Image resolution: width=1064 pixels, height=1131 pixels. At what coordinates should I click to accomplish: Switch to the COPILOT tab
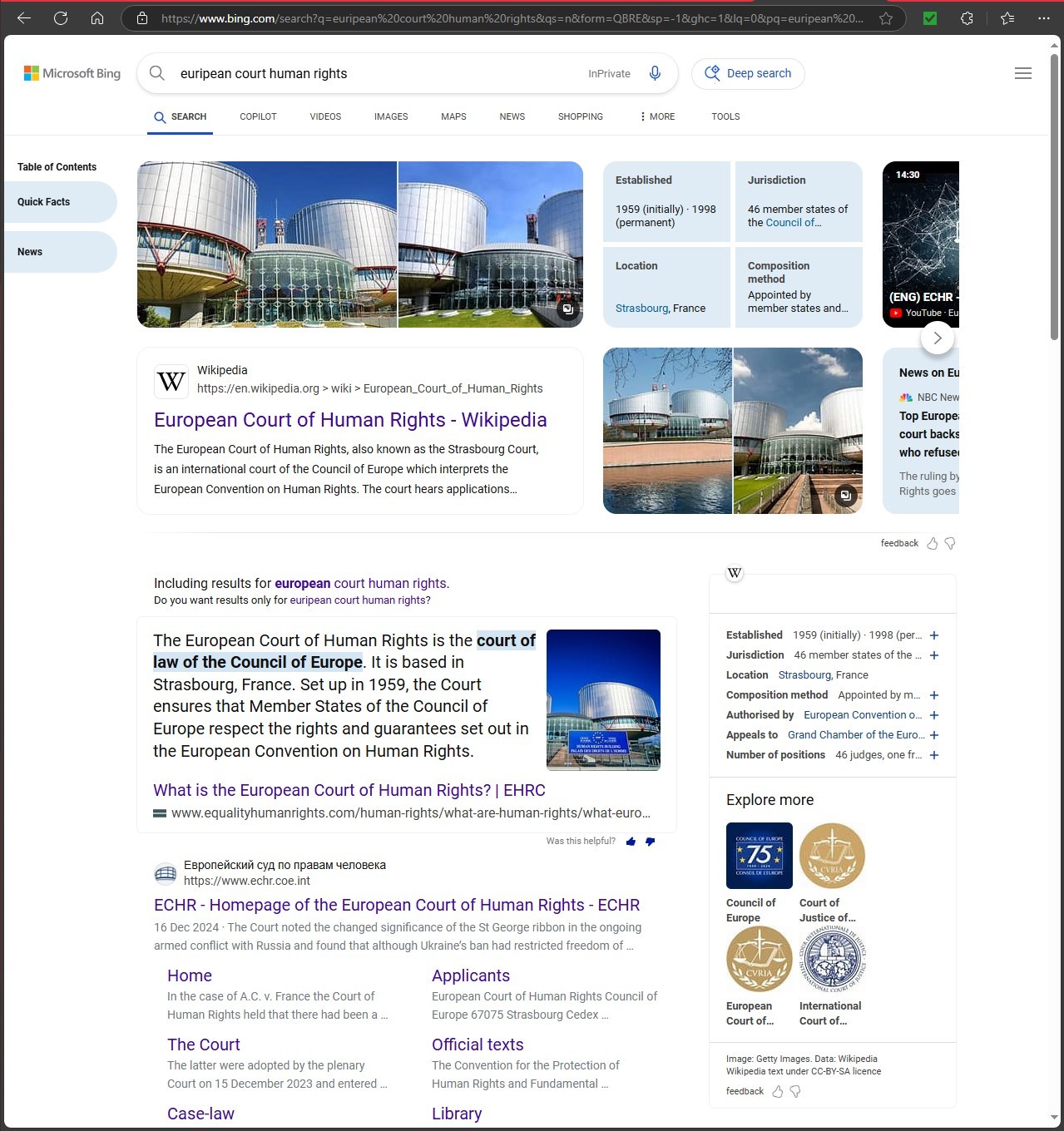coord(258,116)
